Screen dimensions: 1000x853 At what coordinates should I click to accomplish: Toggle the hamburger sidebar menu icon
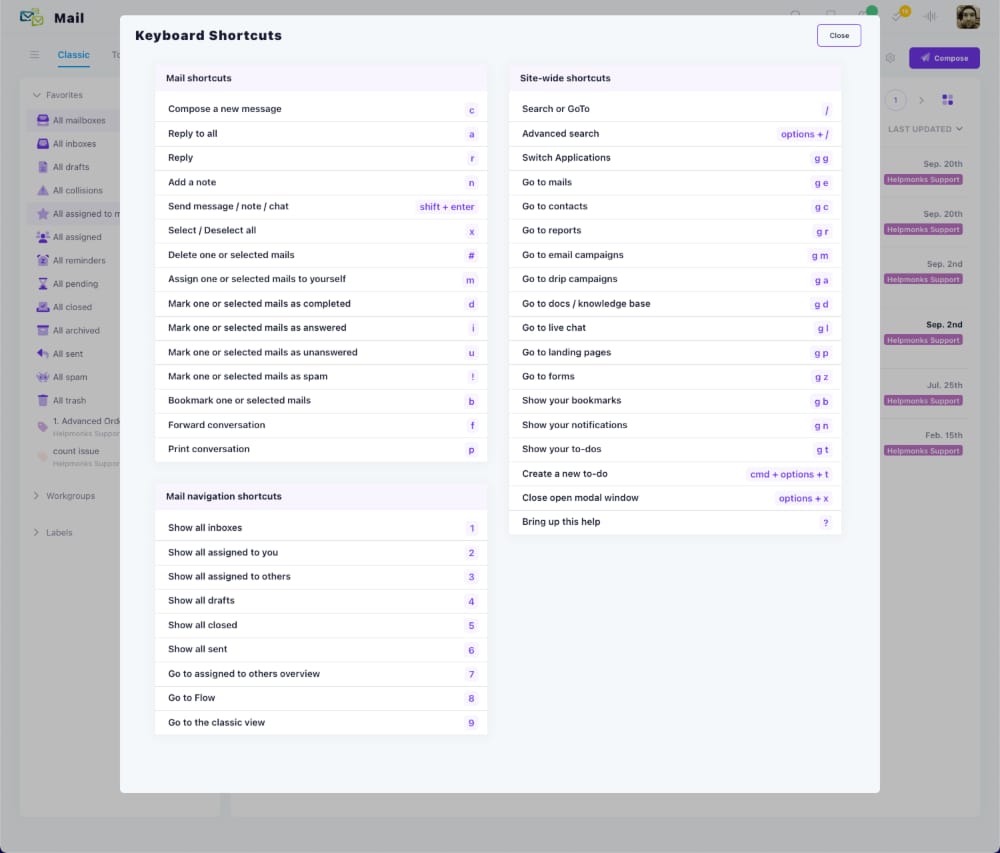pos(34,55)
